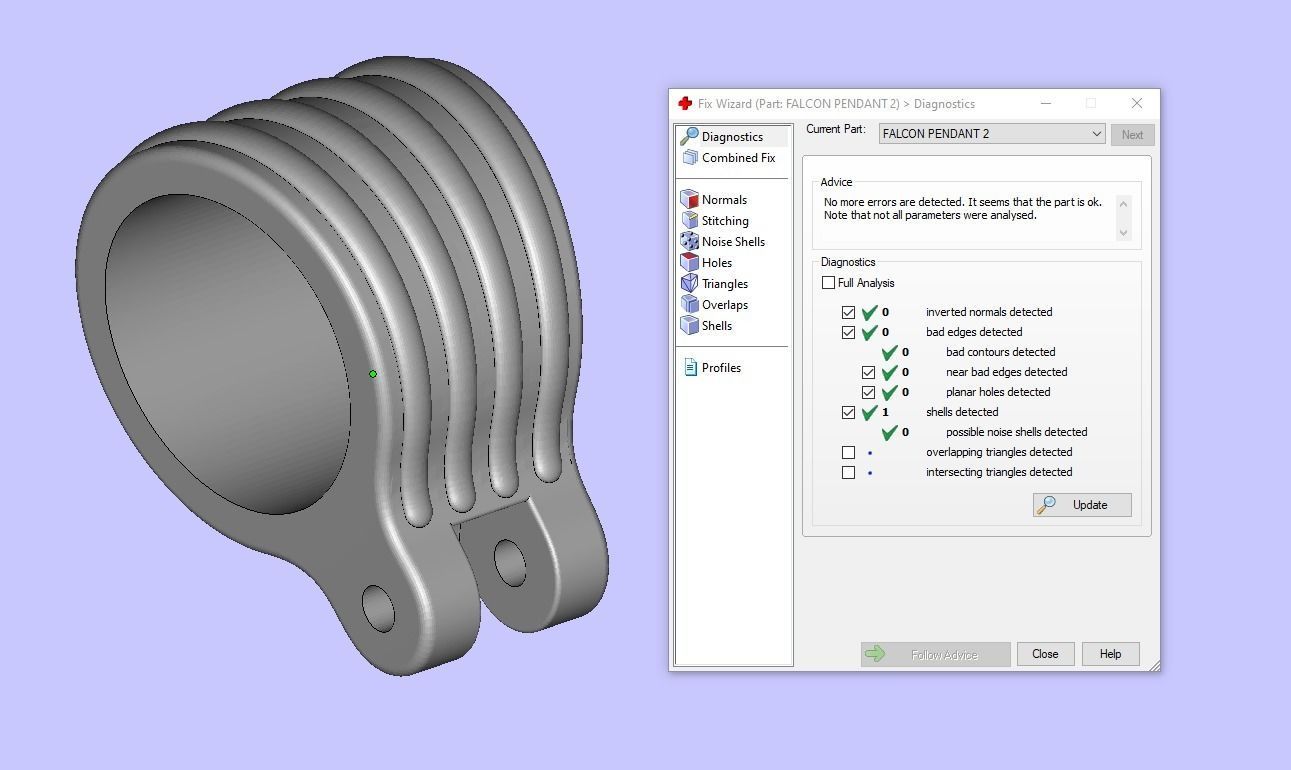Select Combined Fix in the sidebar
This screenshot has height=770, width=1291.
click(x=738, y=158)
